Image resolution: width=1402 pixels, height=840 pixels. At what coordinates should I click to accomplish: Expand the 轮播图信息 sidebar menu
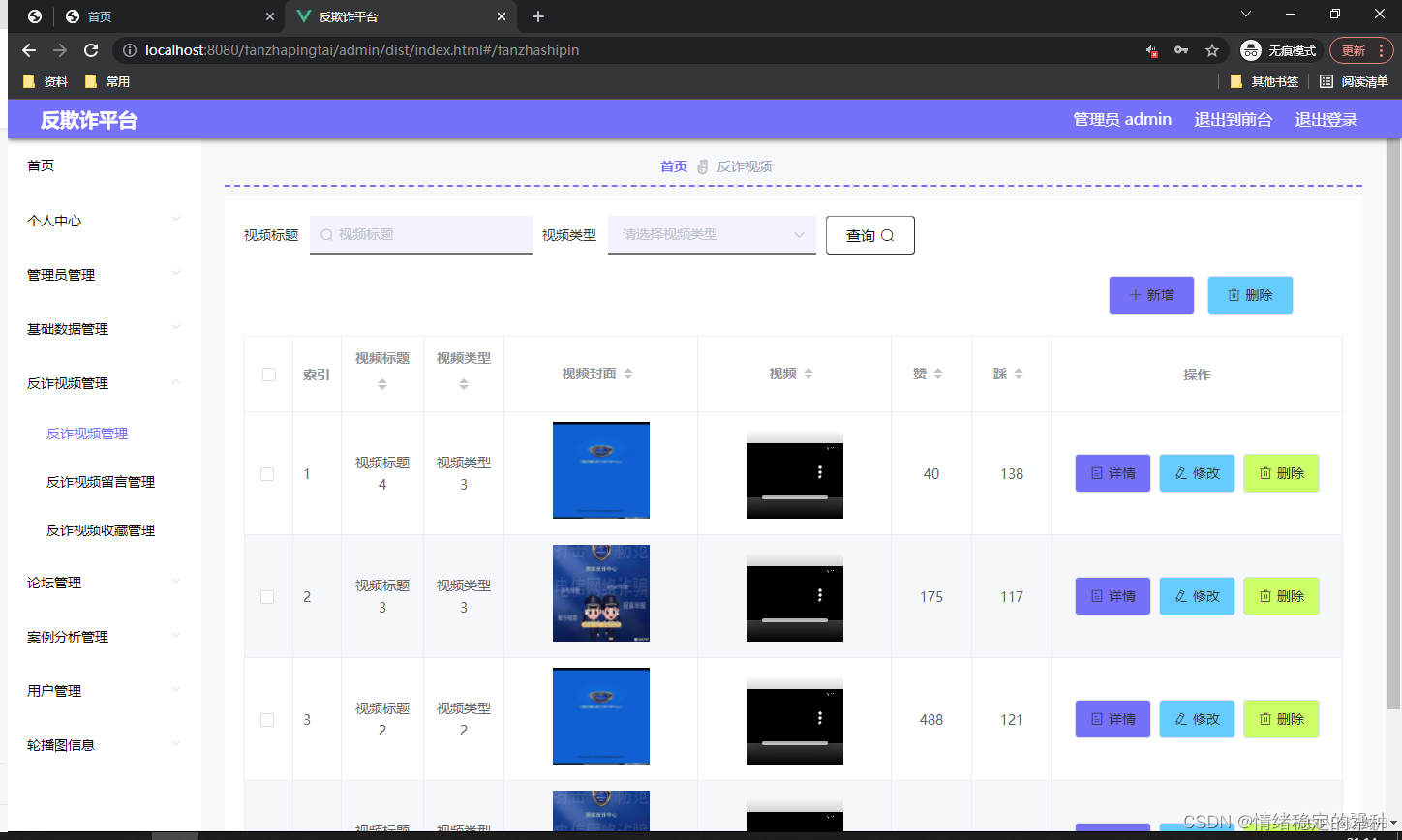105,745
